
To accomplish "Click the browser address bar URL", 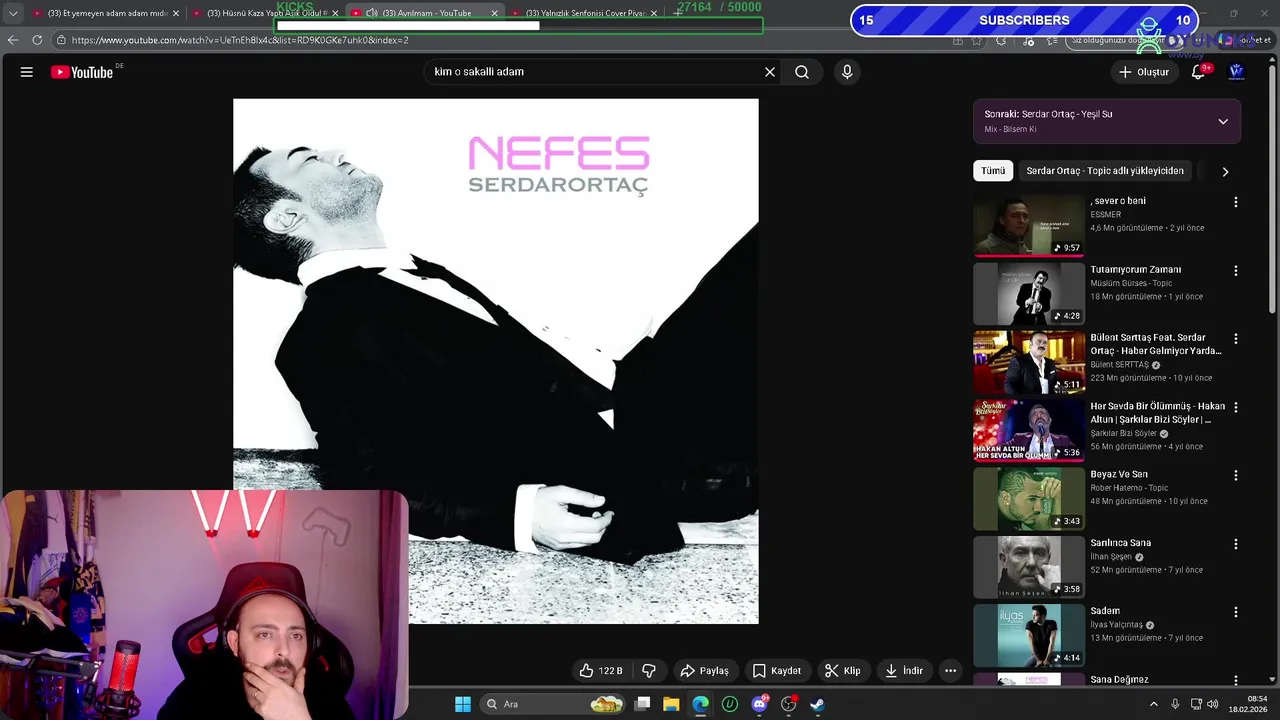I will pyautogui.click(x=240, y=40).
